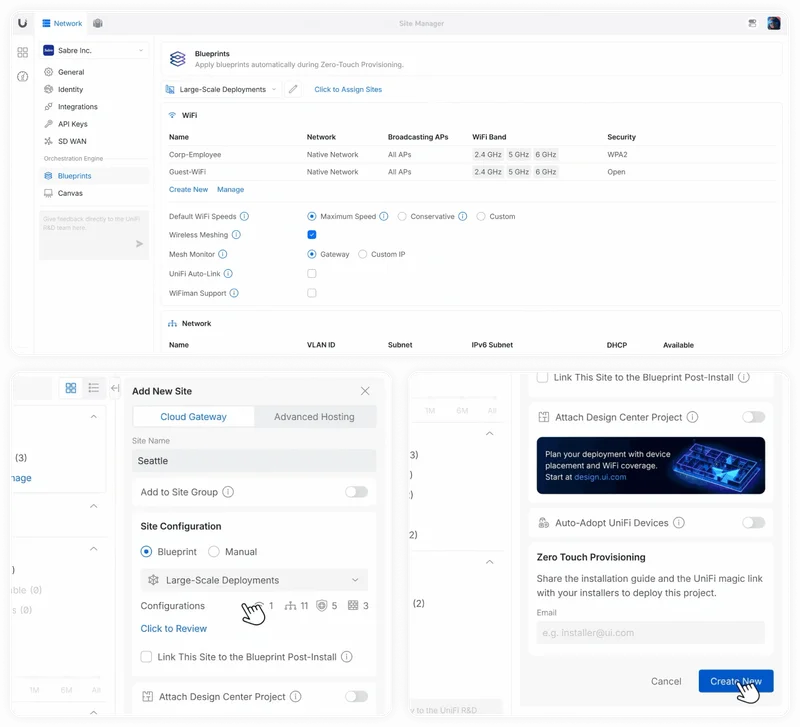Select Maximum Speed radio button
The image size is (800, 727).
pyautogui.click(x=312, y=216)
